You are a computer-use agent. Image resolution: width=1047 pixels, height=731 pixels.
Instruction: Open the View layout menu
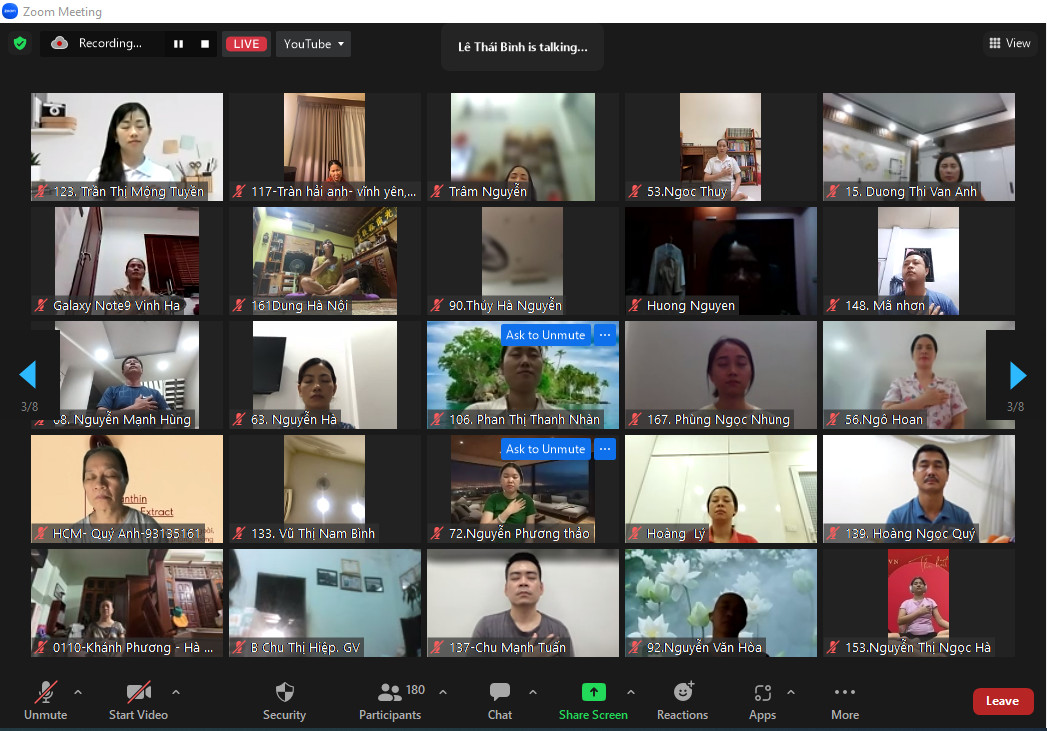tap(1010, 43)
